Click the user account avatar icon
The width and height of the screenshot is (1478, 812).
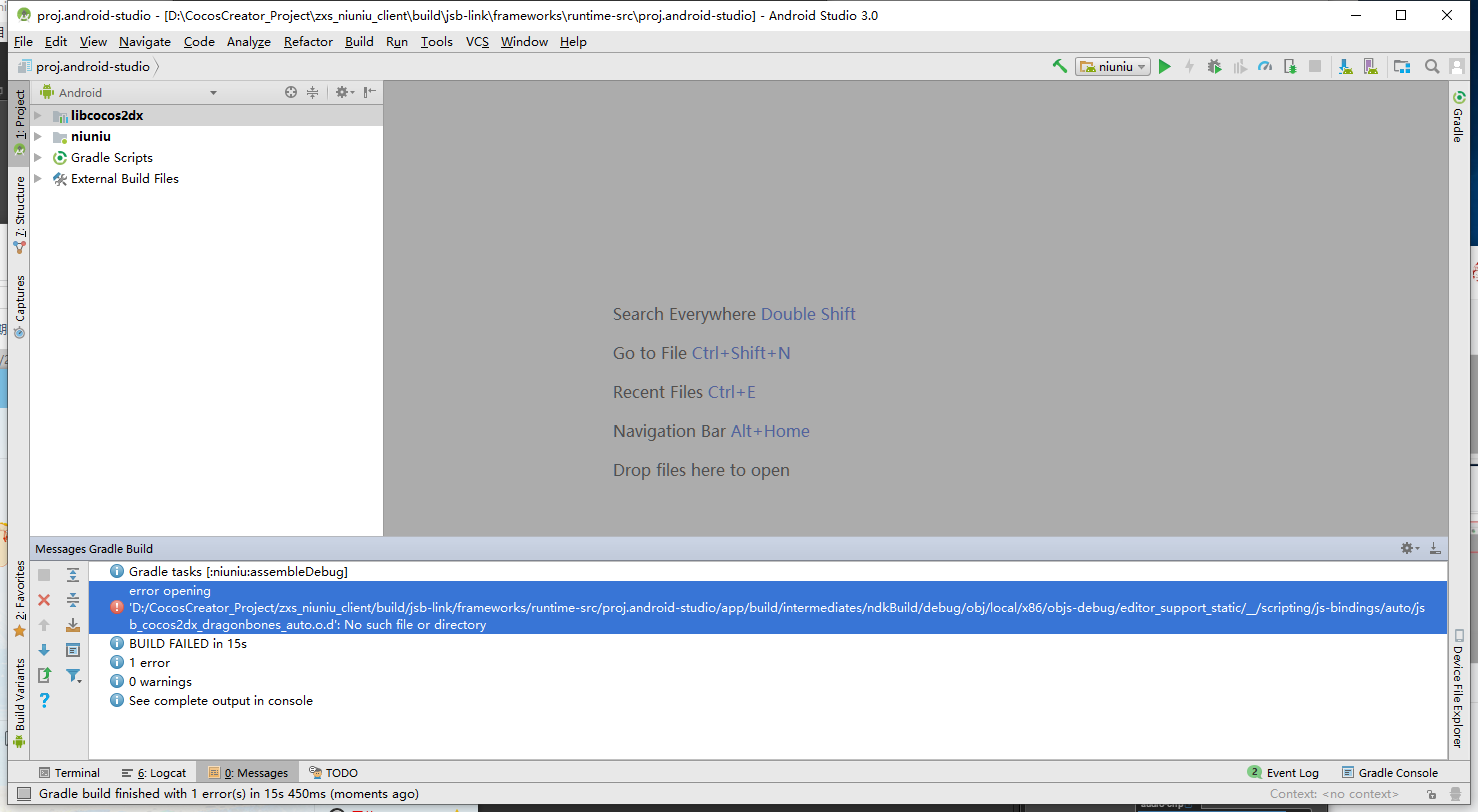(x=1458, y=66)
